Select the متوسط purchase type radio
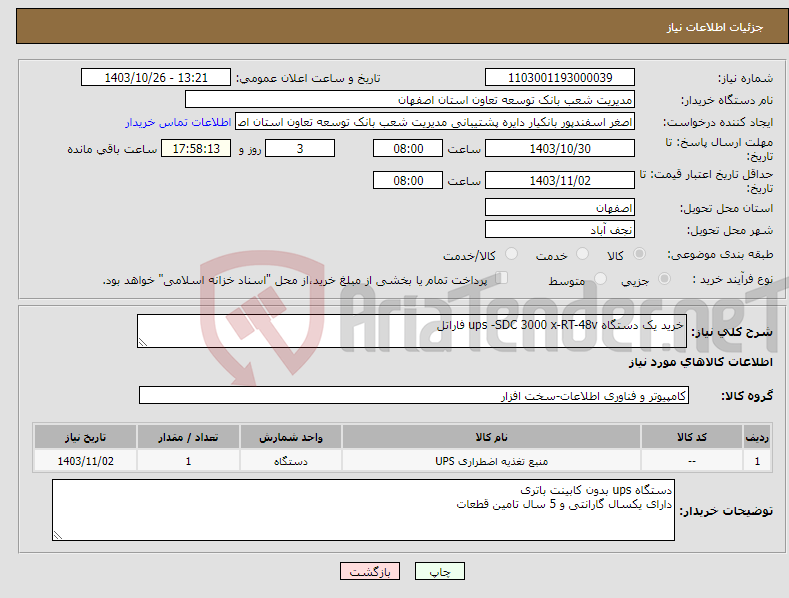789x598 pixels. click(x=600, y=278)
